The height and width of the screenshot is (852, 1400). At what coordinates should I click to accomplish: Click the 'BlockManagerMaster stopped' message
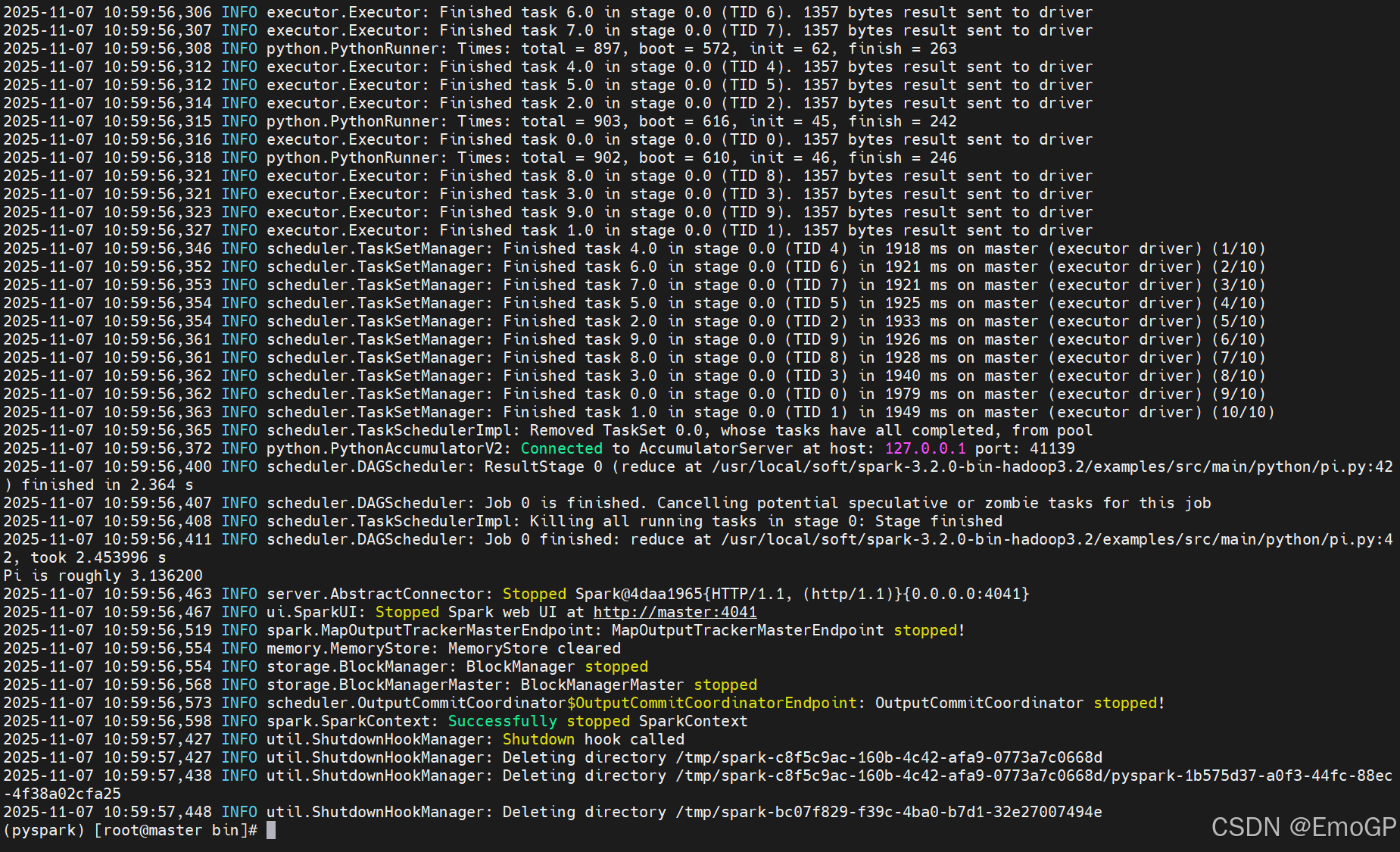[x=638, y=685]
